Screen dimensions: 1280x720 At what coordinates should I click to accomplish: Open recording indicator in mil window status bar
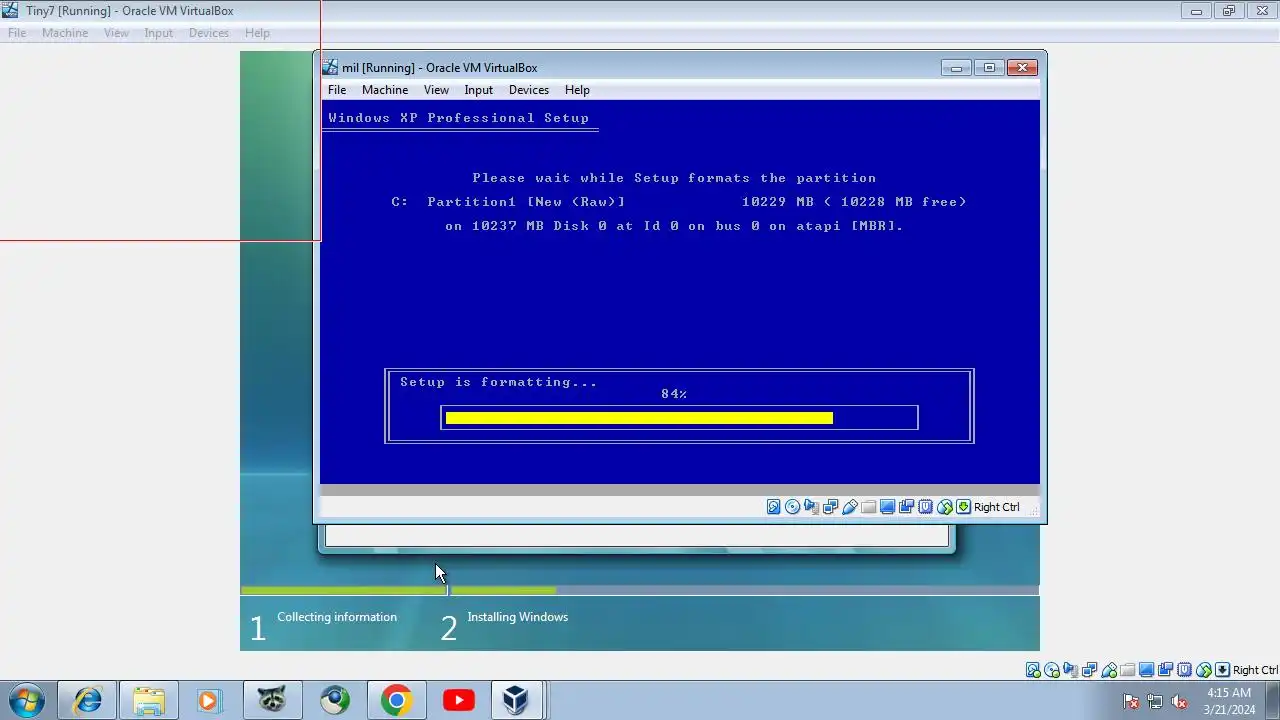coord(906,507)
